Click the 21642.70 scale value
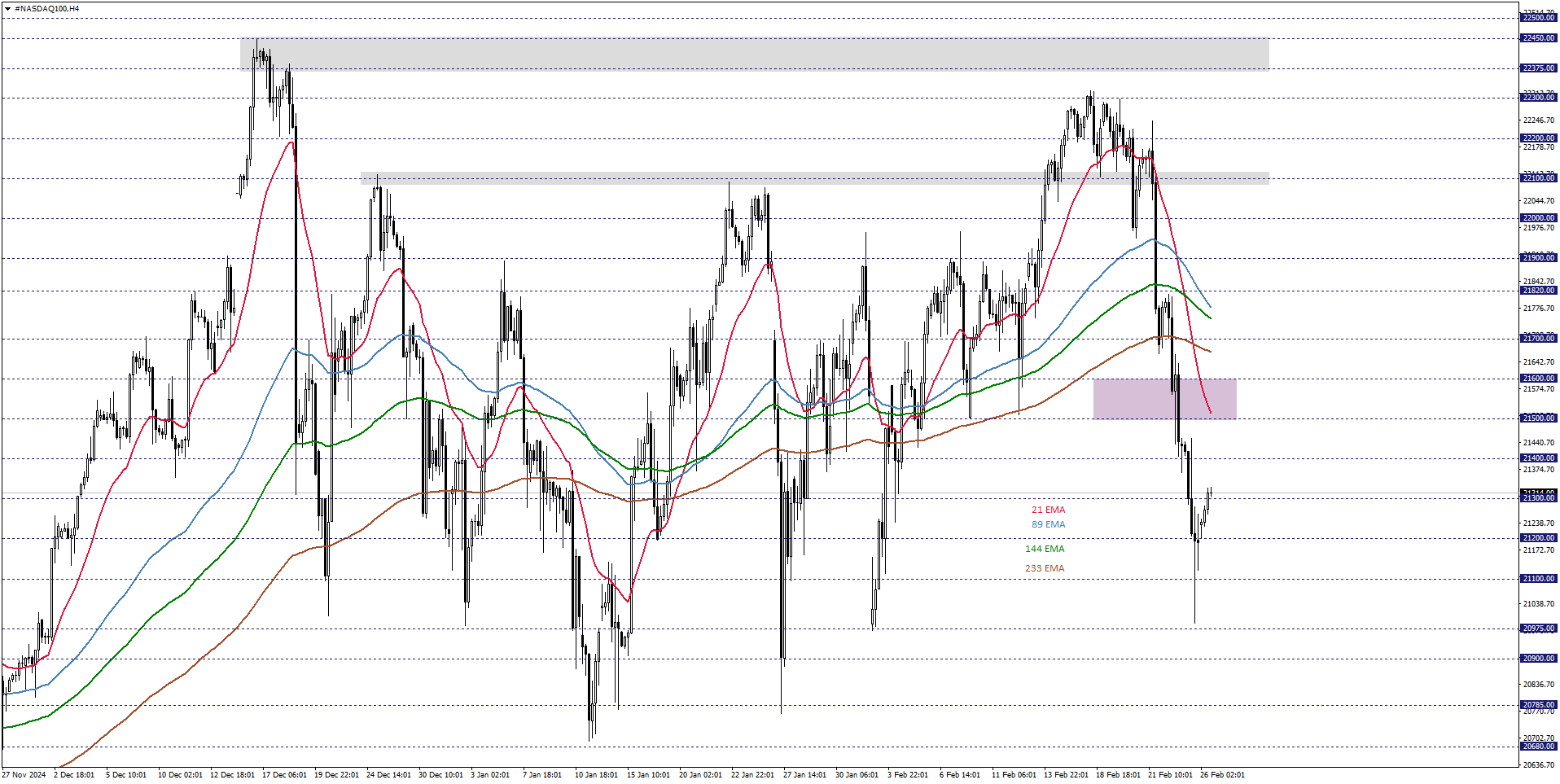 click(1538, 362)
